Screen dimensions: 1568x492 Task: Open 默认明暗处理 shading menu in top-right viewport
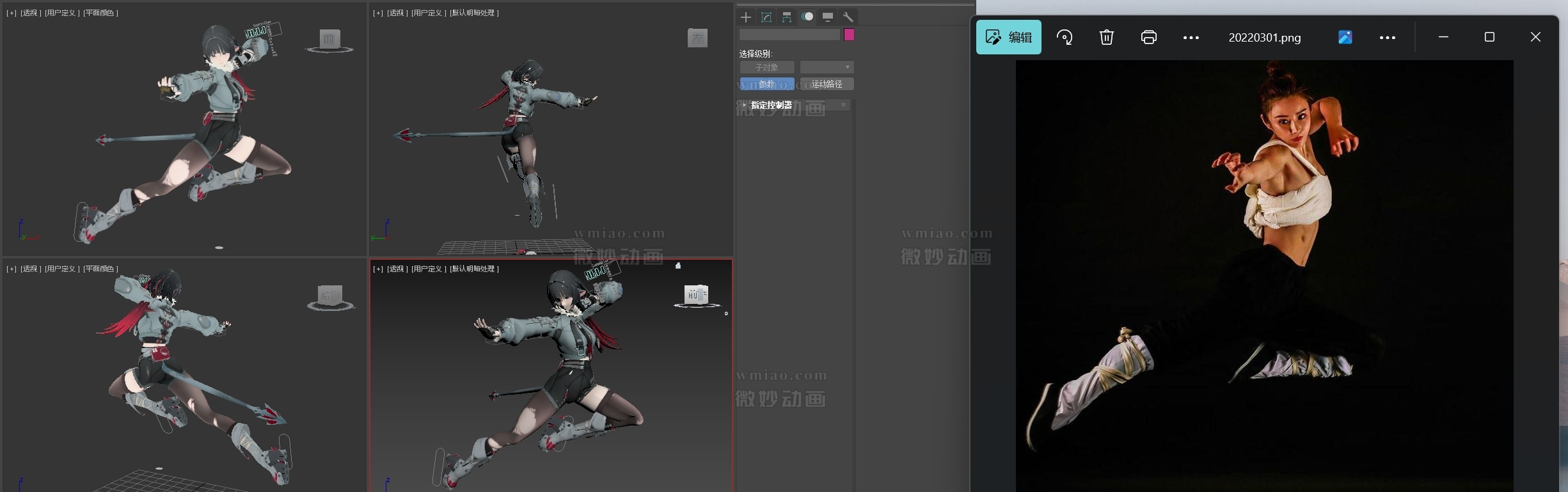pos(474,13)
